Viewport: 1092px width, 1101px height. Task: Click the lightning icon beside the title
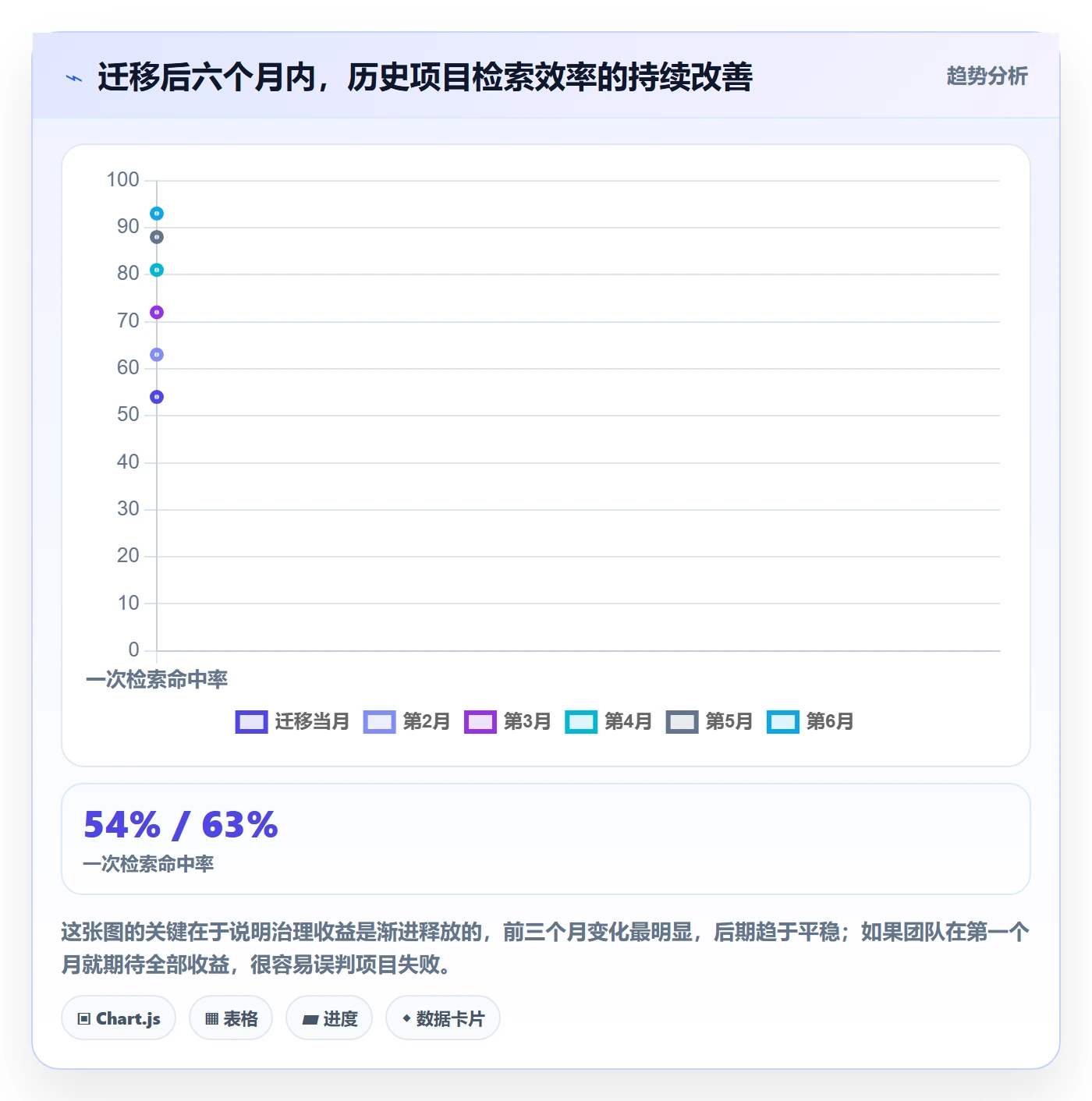point(74,77)
